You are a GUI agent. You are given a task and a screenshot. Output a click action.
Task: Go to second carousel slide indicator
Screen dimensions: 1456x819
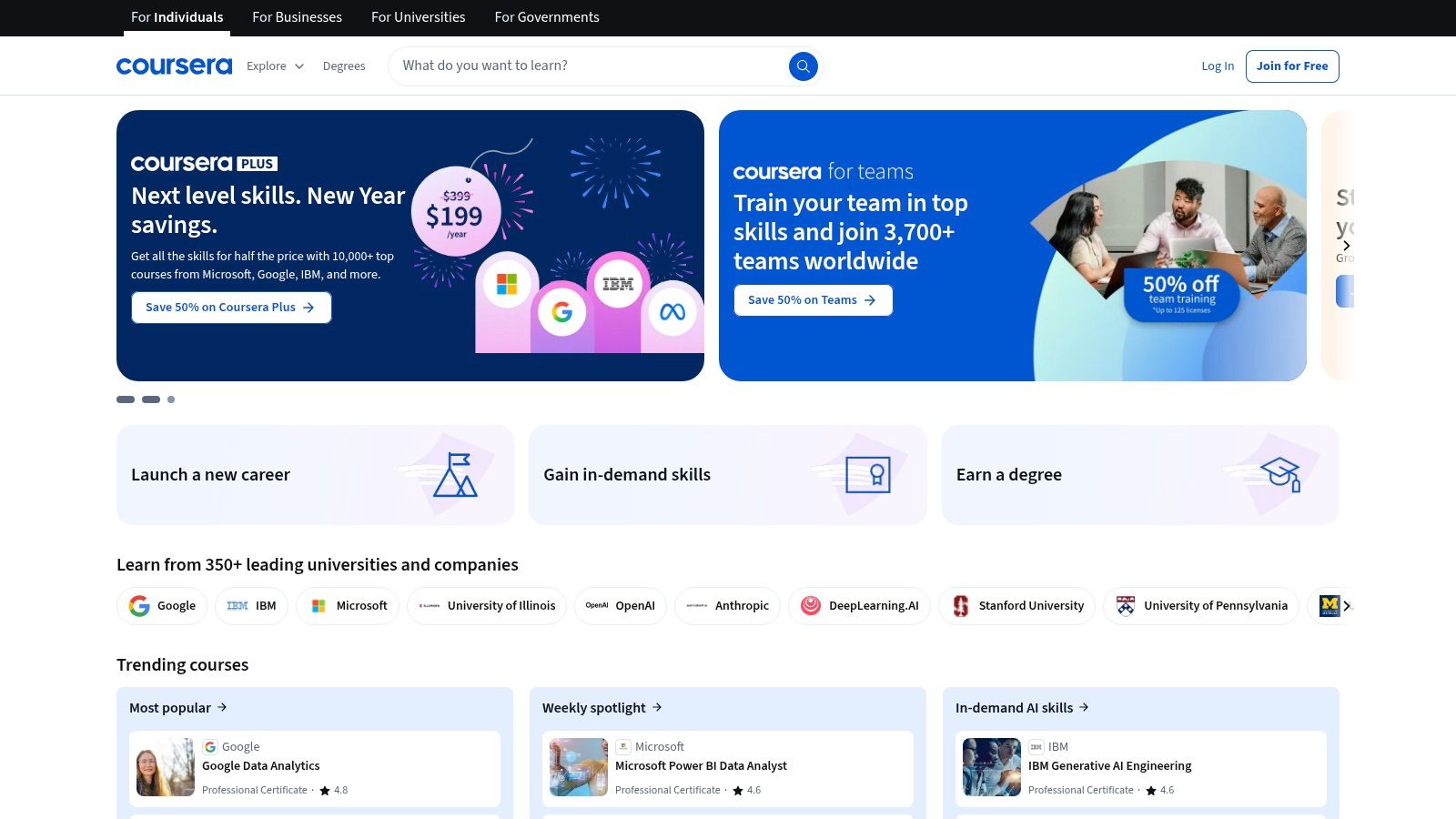click(151, 399)
